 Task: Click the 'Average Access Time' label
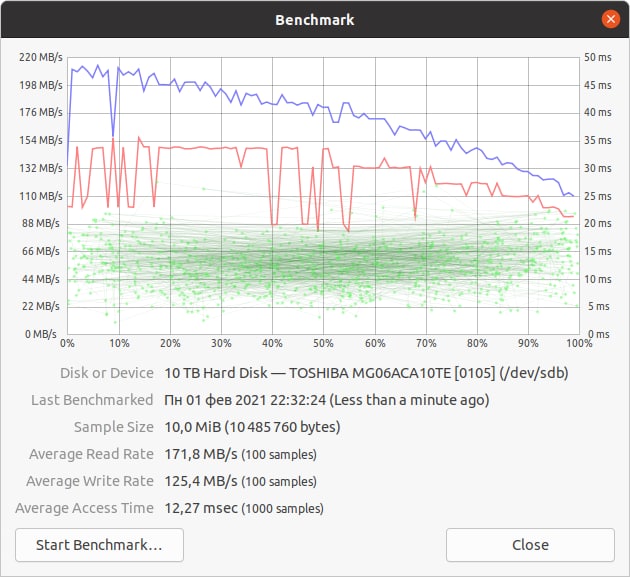coord(84,508)
